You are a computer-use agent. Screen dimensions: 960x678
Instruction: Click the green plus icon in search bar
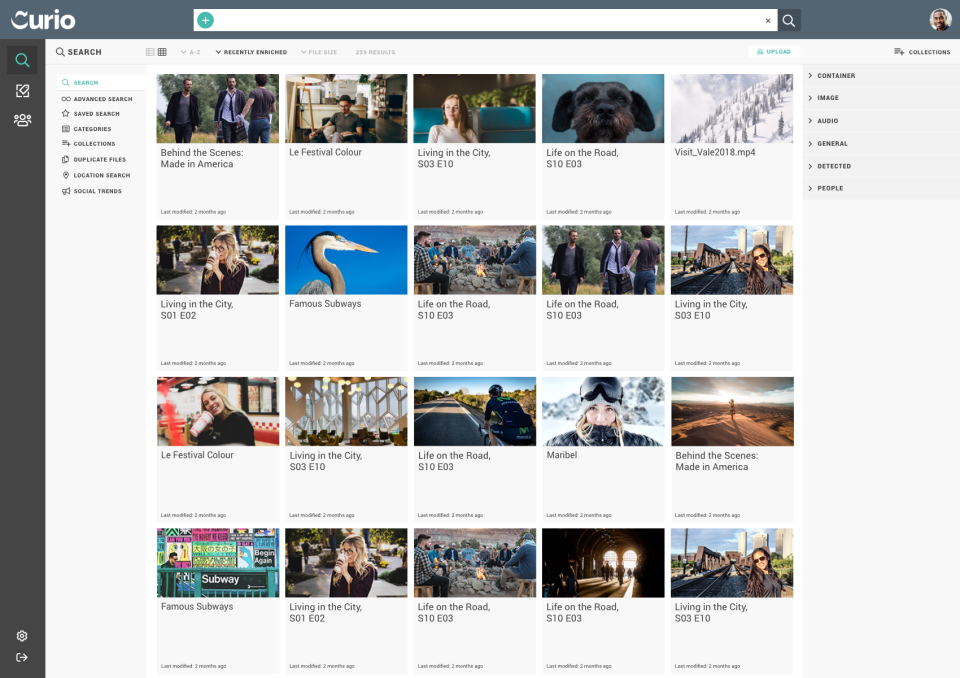[x=205, y=20]
